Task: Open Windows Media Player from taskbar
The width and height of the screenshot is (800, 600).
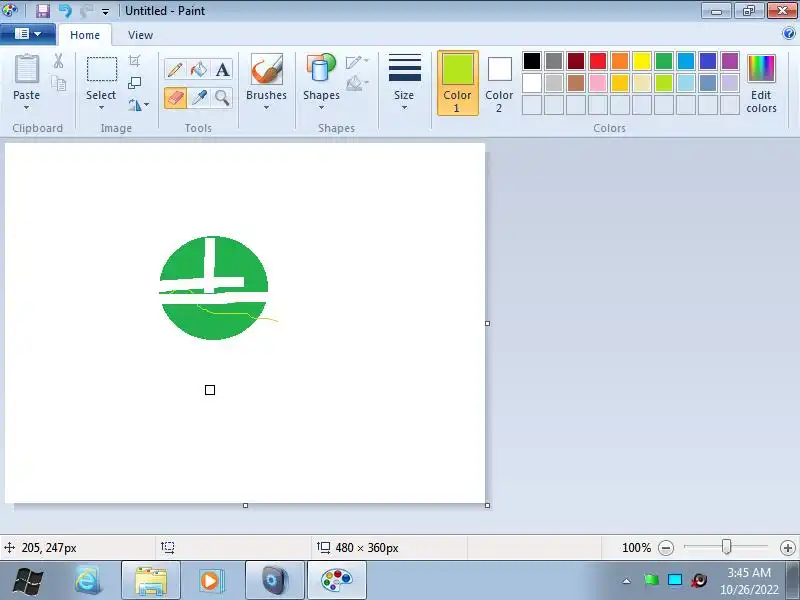Action: (x=210, y=581)
